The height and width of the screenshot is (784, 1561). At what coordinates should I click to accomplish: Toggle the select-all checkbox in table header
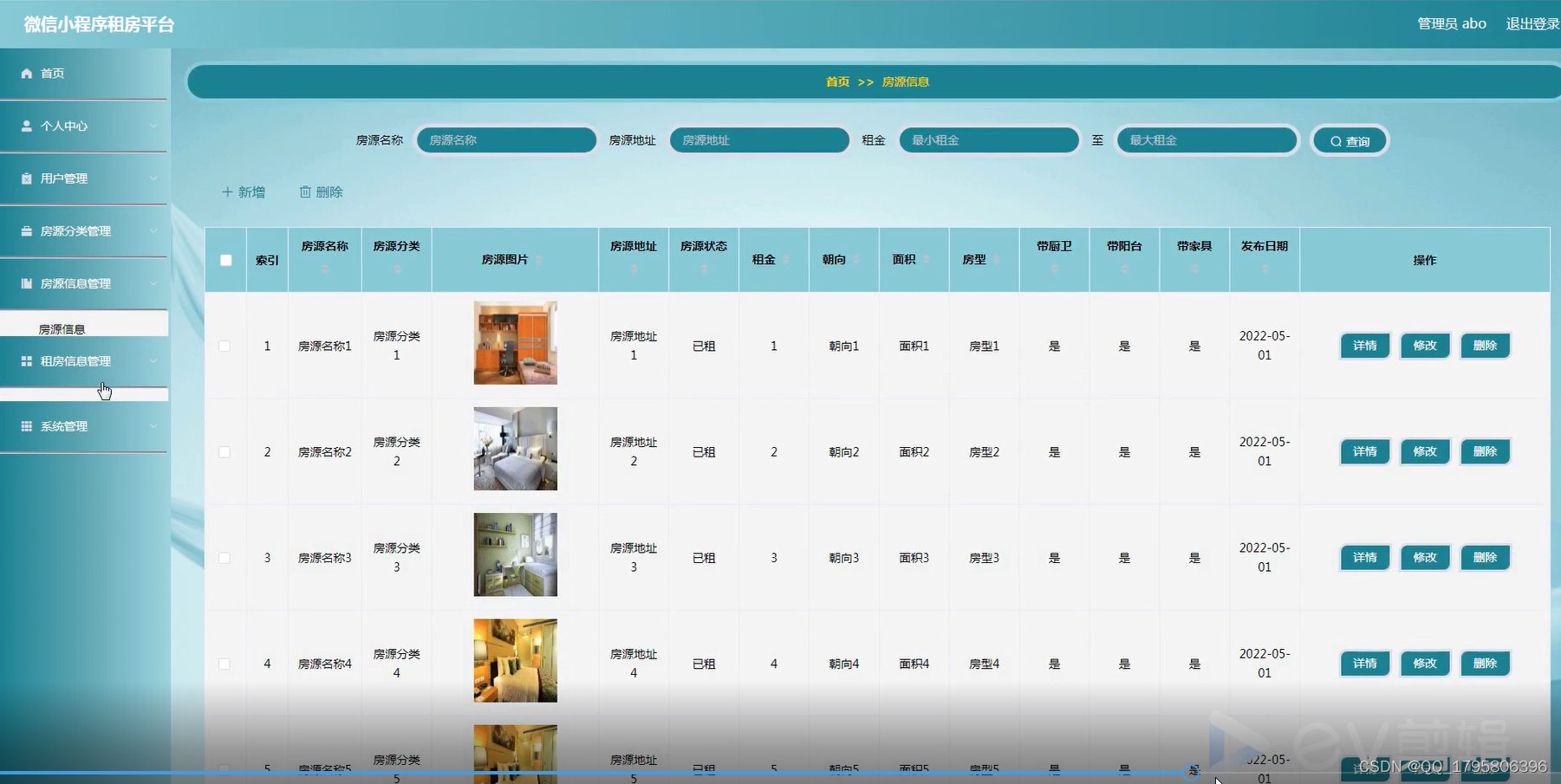tap(226, 260)
